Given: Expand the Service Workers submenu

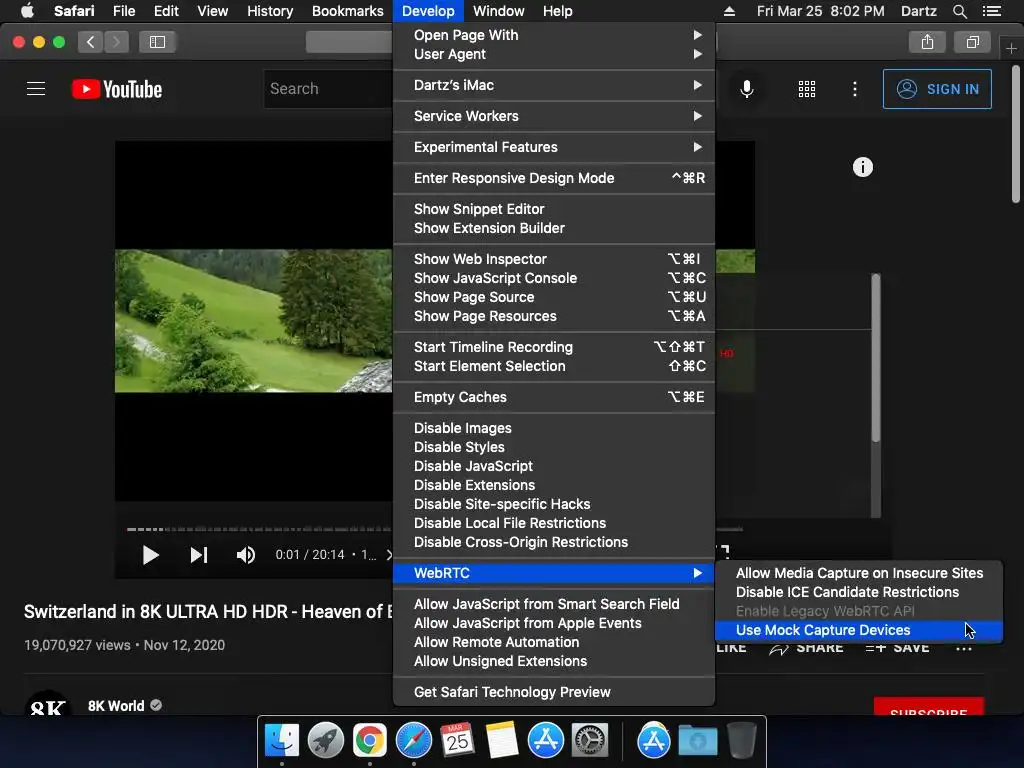Looking at the screenshot, I should (x=554, y=116).
